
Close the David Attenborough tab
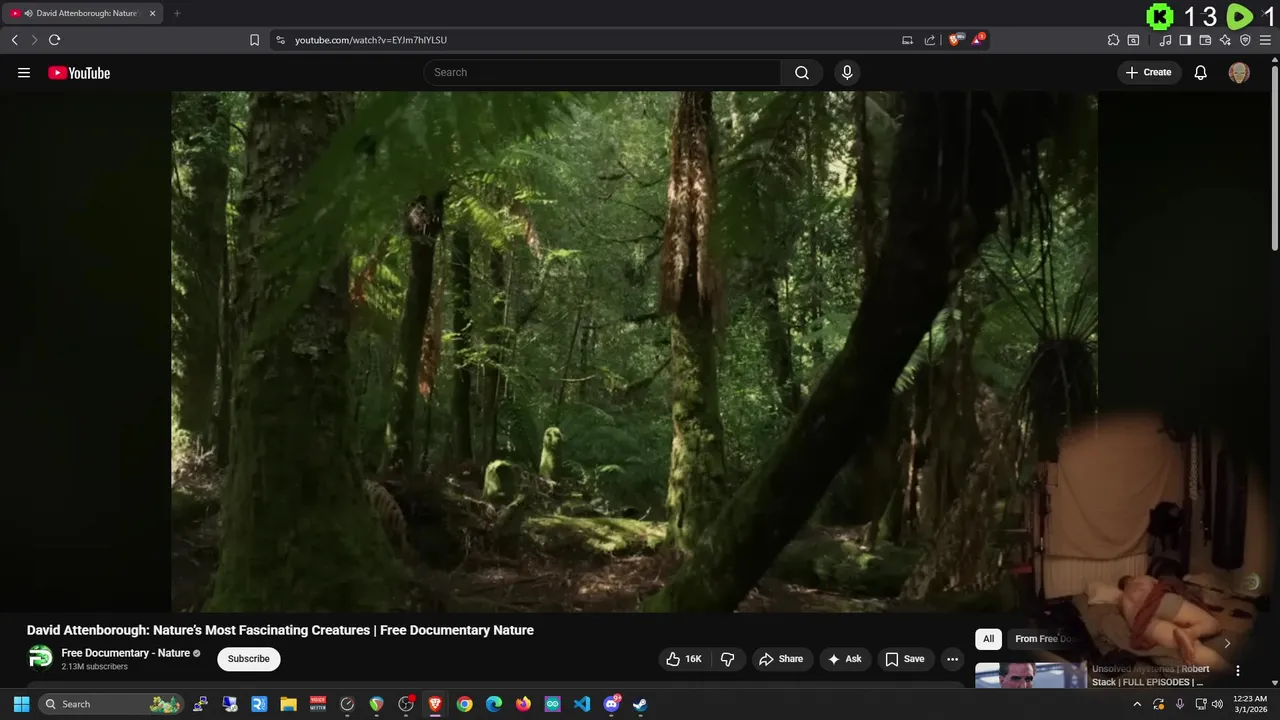[152, 13]
